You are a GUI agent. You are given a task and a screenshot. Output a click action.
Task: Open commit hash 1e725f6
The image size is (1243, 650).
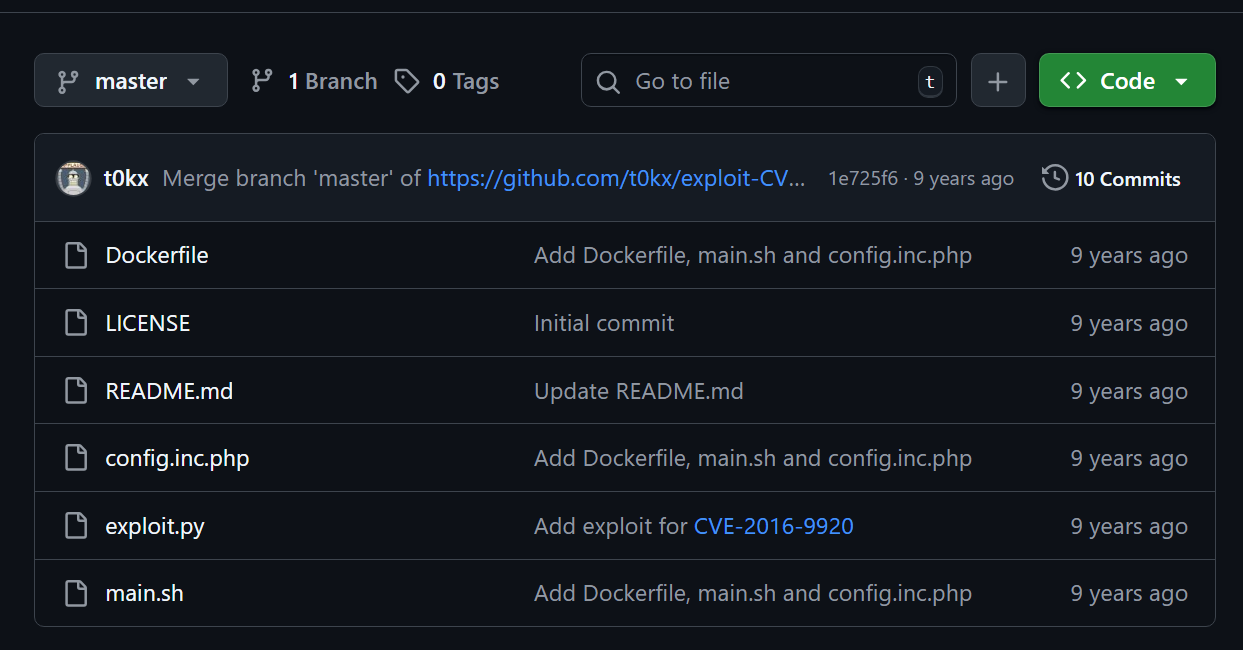(862, 179)
